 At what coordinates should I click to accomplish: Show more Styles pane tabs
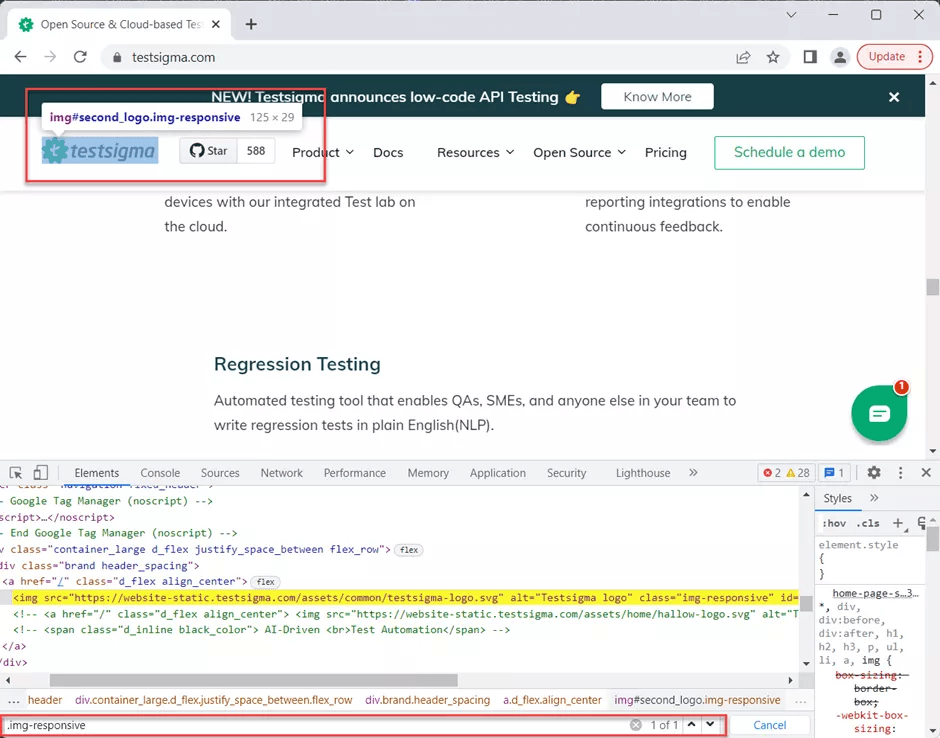click(873, 498)
